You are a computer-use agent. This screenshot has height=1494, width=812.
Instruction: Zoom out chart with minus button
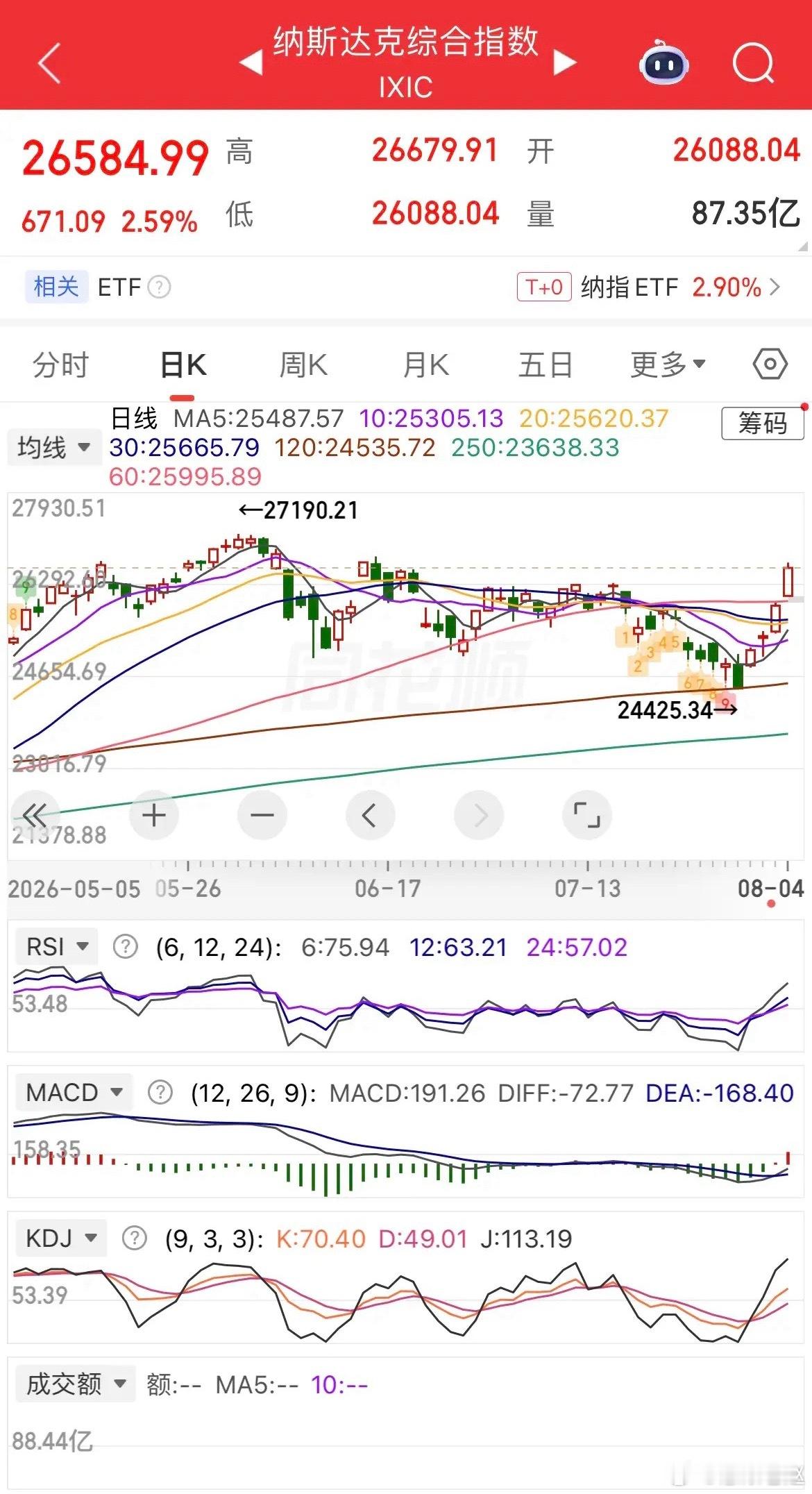[x=262, y=815]
